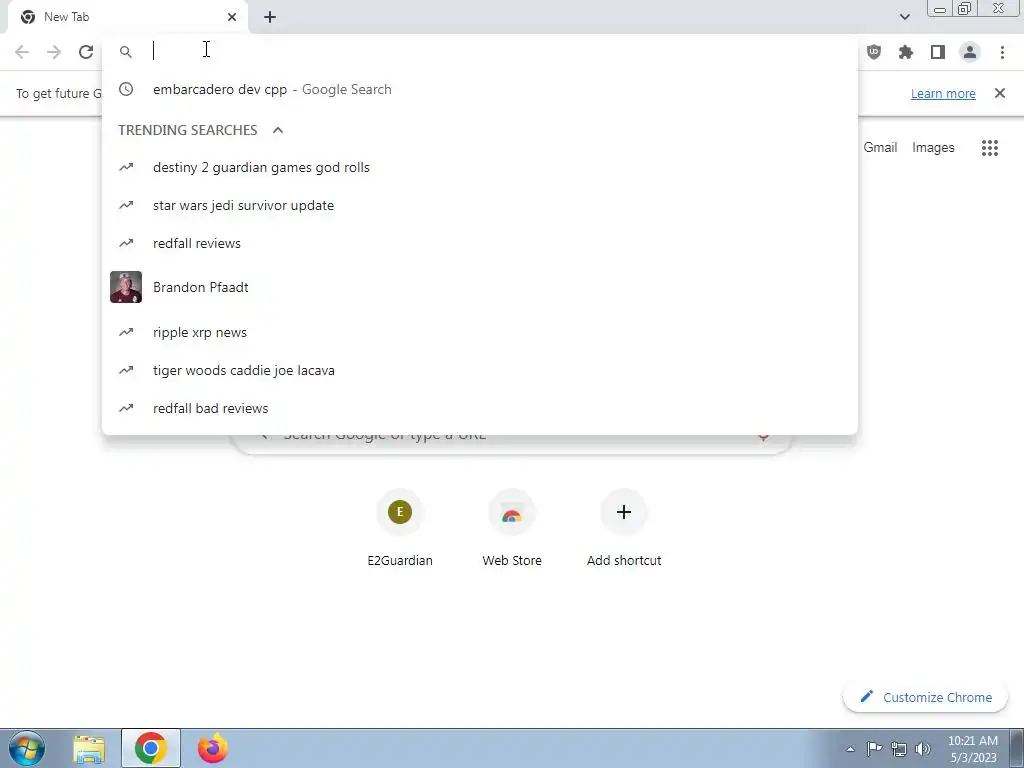Screen dimensions: 1024x768
Task: Click the network tray icon
Action: pos(899,749)
